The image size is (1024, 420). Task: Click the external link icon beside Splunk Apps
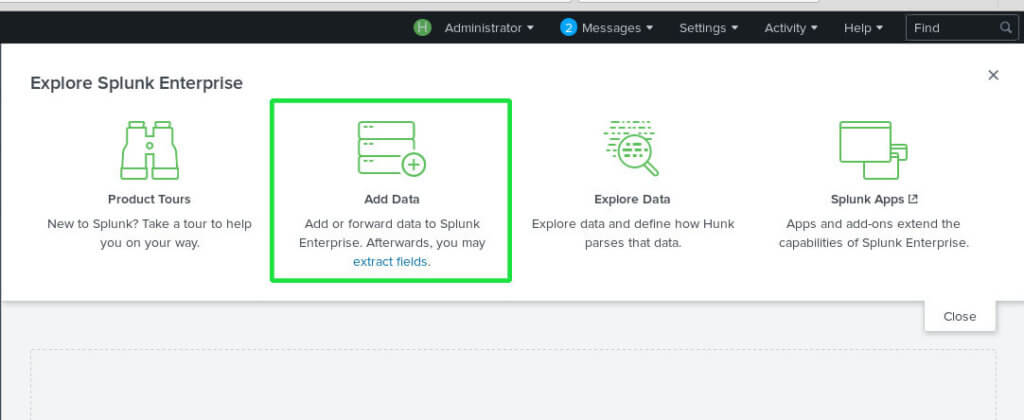click(x=912, y=199)
